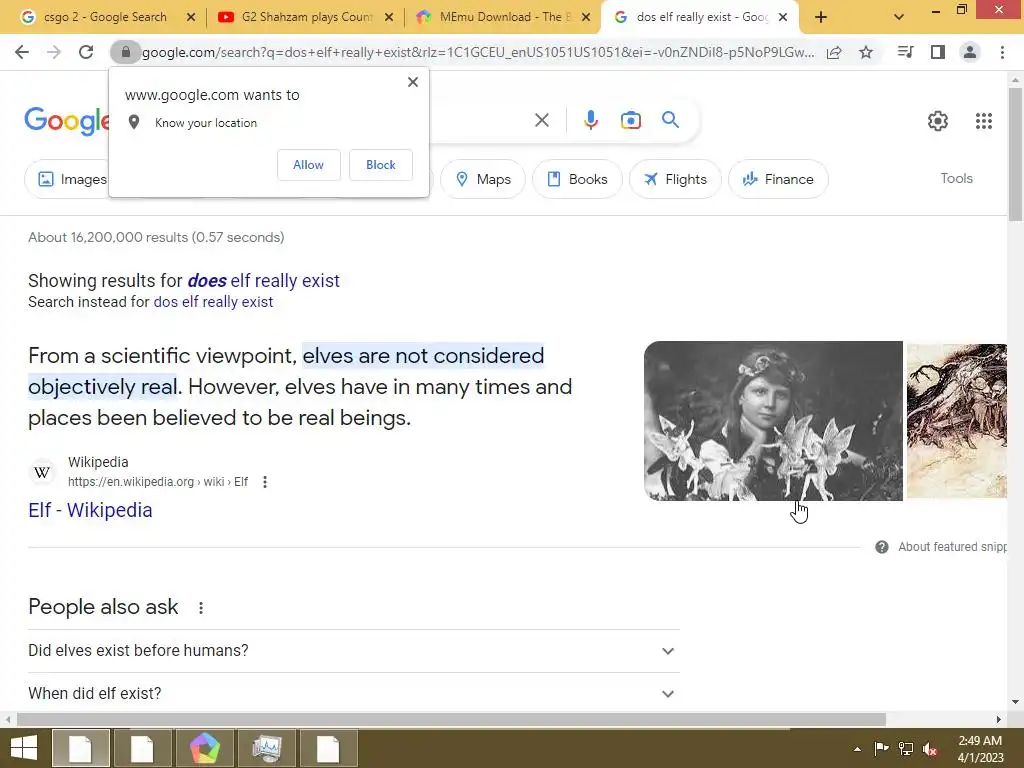Screen dimensions: 1024x768
Task: Block Google location access
Action: (x=381, y=165)
